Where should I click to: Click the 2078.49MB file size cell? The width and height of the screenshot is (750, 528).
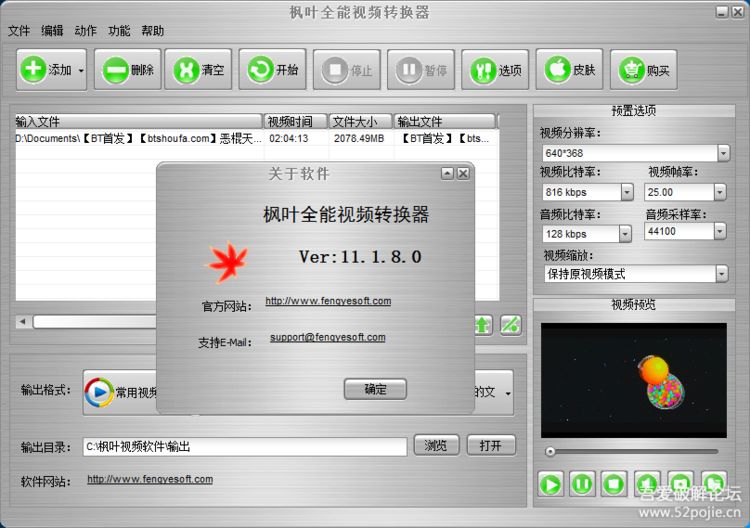click(359, 139)
